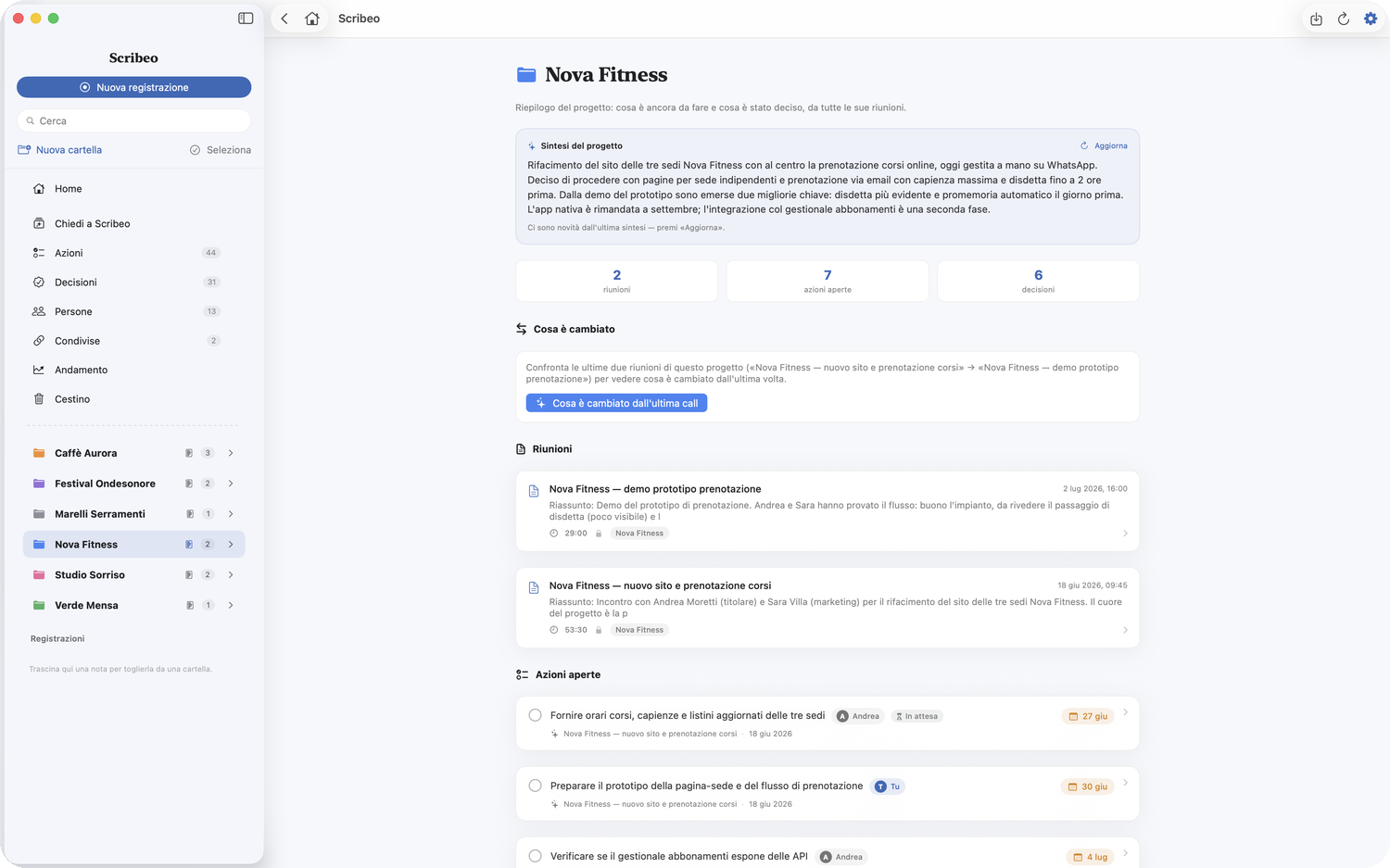Click the import/download icon at top right

(x=1316, y=19)
